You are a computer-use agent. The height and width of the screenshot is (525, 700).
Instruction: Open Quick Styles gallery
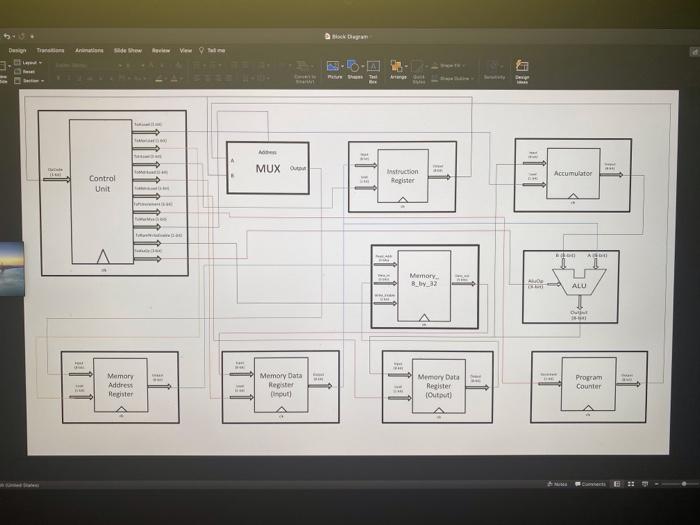click(x=419, y=72)
